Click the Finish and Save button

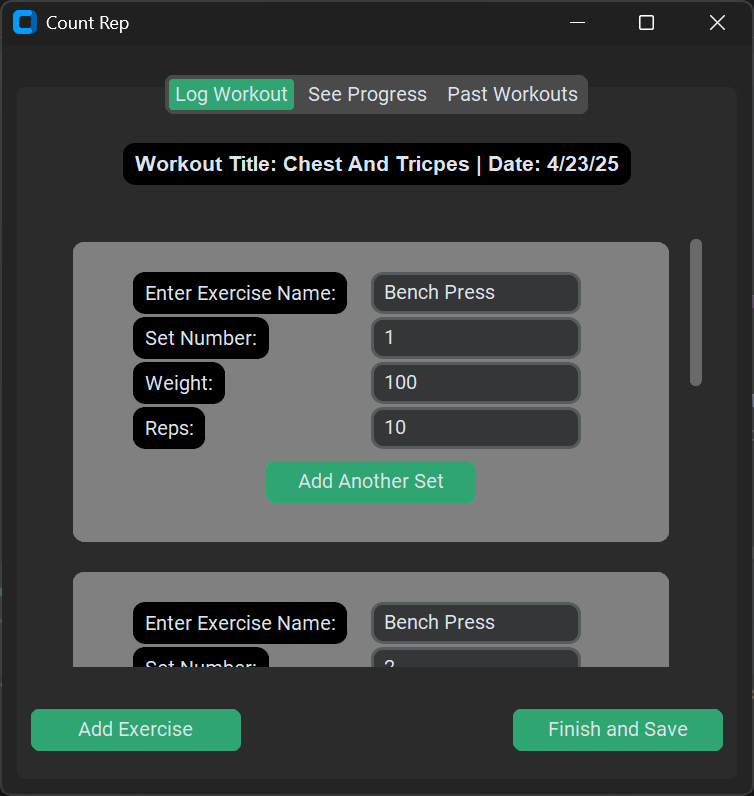617,730
